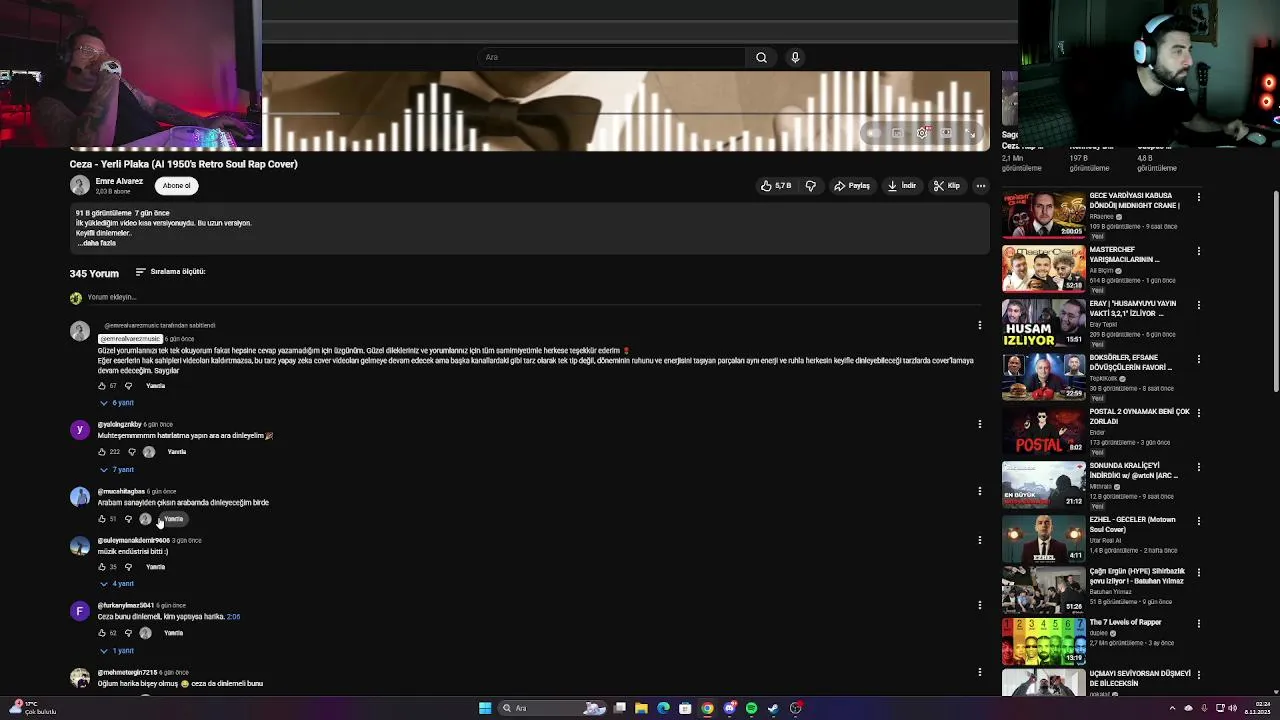Like @furkanyilmaz5041 comment with 62 likes

pos(102,633)
